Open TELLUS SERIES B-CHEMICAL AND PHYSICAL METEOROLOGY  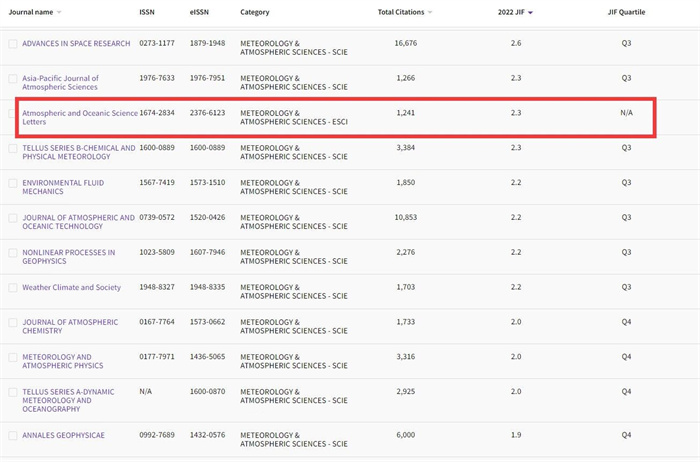[x=78, y=152]
